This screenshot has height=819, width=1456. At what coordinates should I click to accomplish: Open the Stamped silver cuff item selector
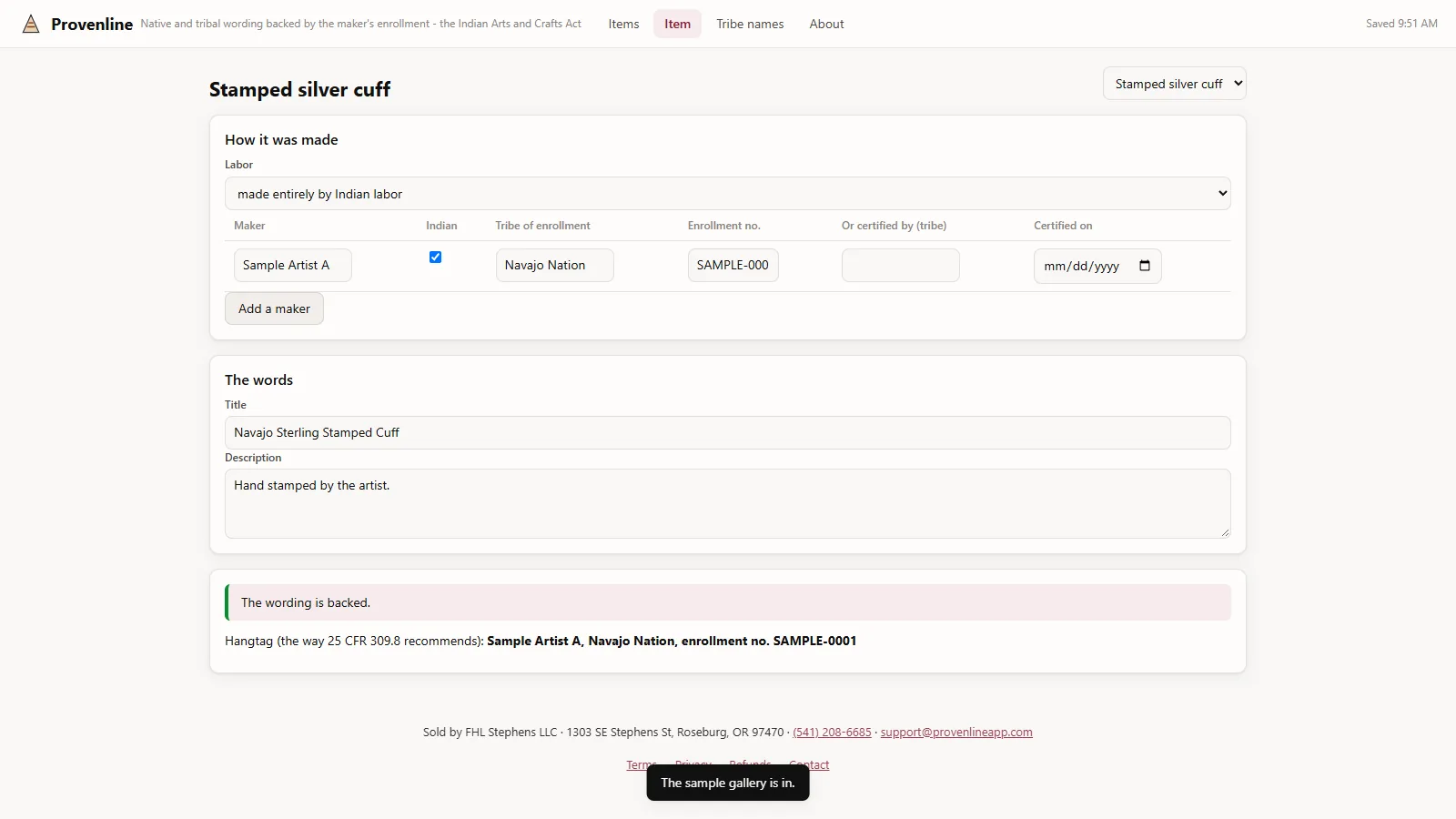[1175, 84]
